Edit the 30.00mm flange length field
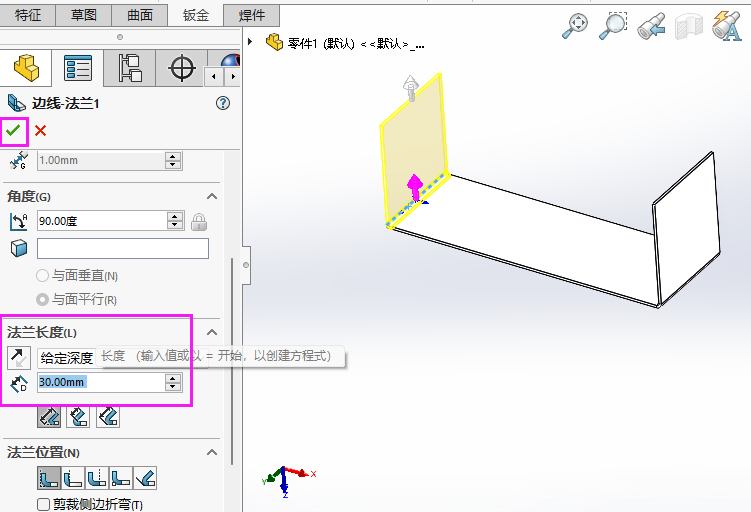The image size is (751, 512). pyautogui.click(x=101, y=382)
